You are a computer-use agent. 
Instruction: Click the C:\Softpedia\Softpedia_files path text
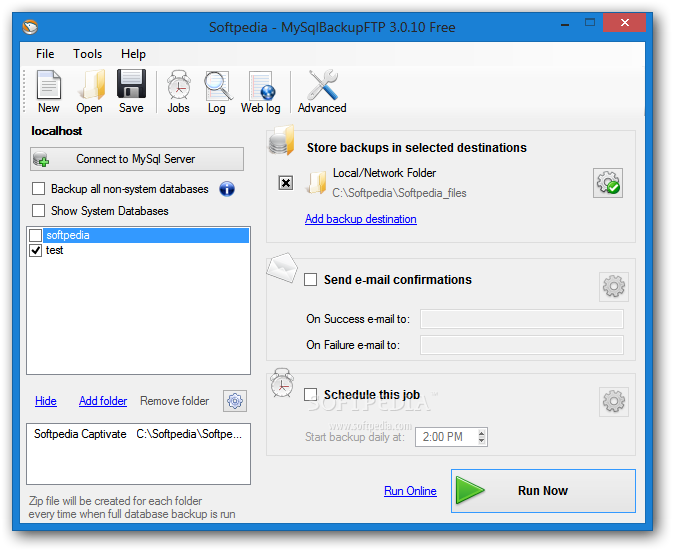pyautogui.click(x=399, y=193)
